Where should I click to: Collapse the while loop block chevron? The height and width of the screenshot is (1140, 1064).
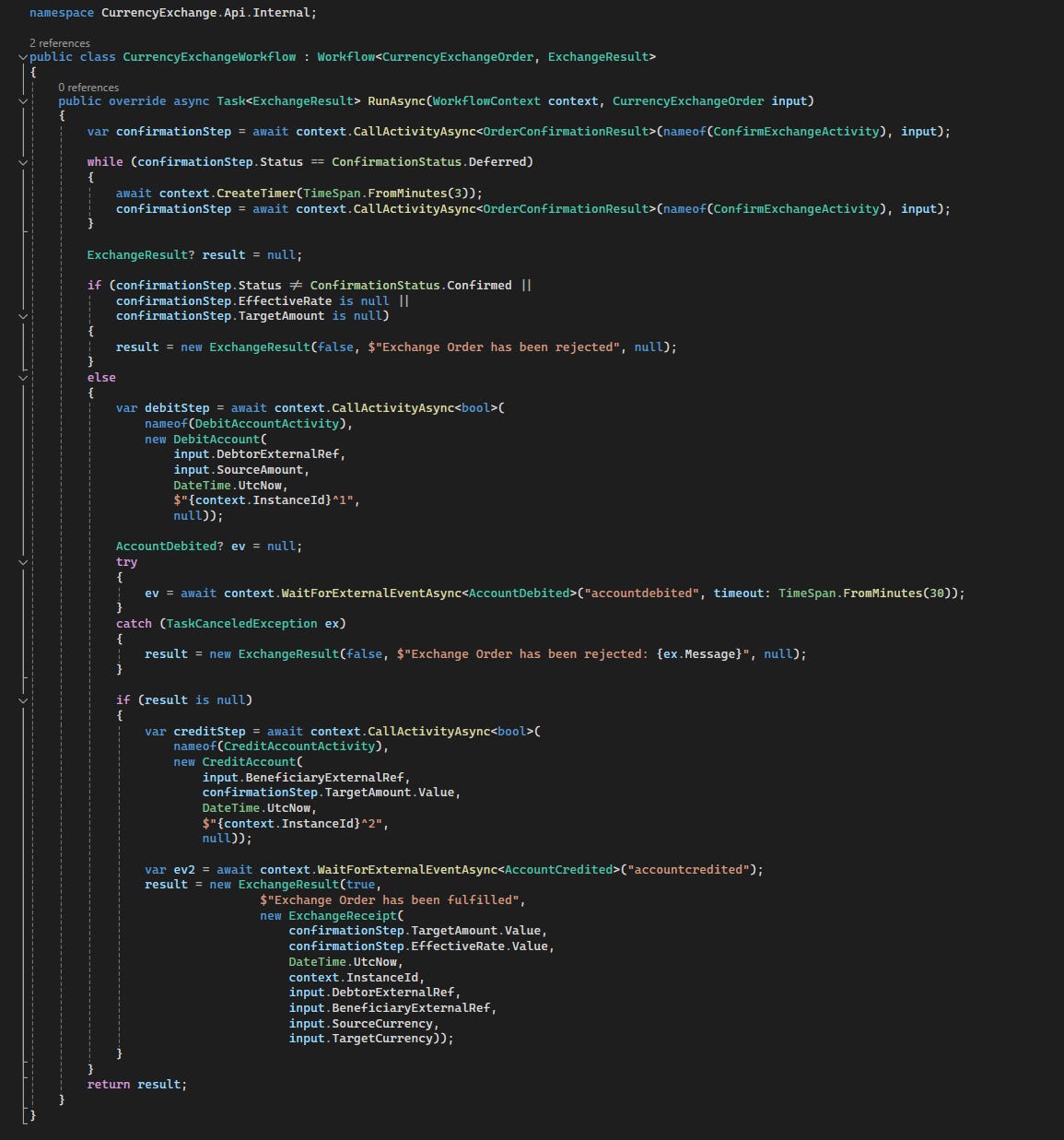(x=23, y=162)
